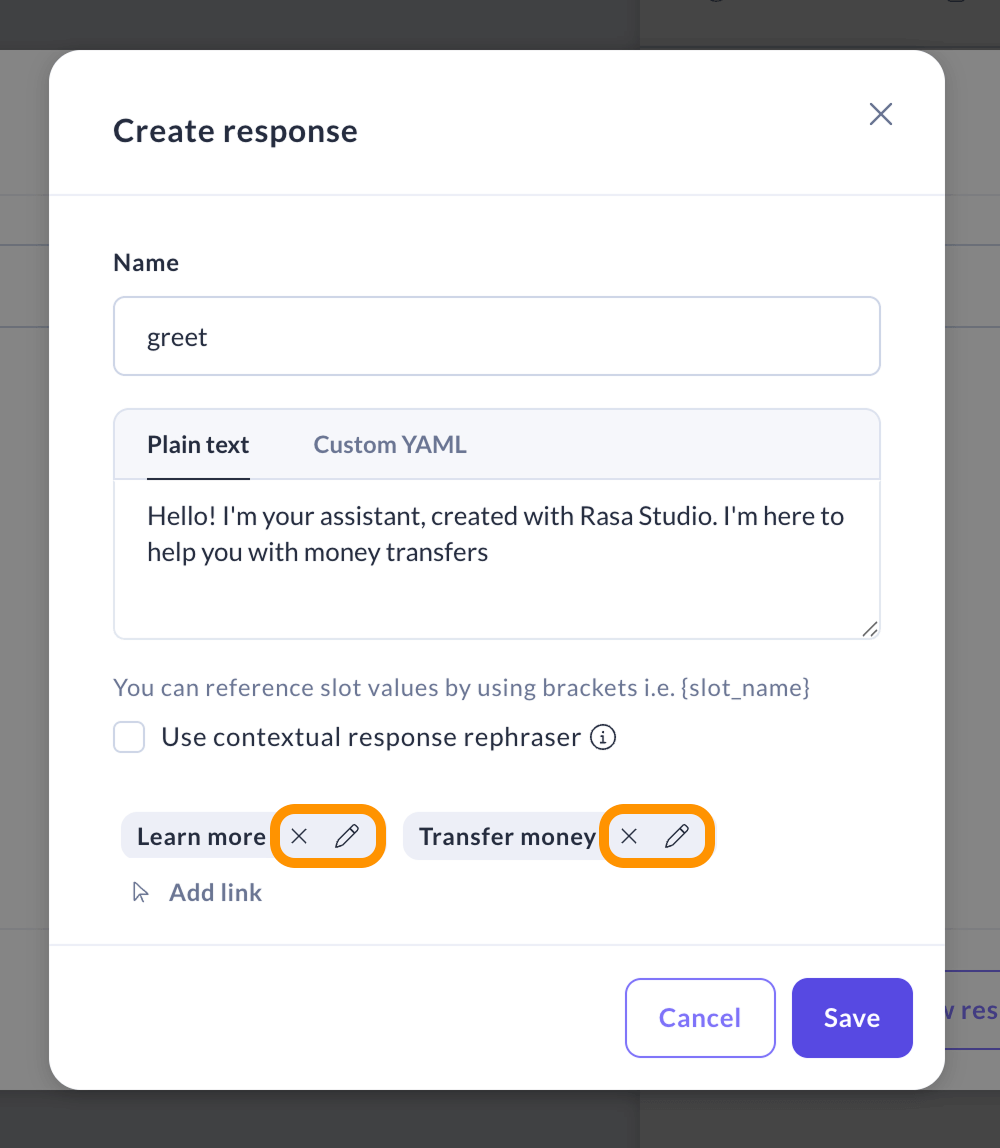Select the Learn more chip label
This screenshot has width=1000, height=1148.
pyautogui.click(x=201, y=837)
